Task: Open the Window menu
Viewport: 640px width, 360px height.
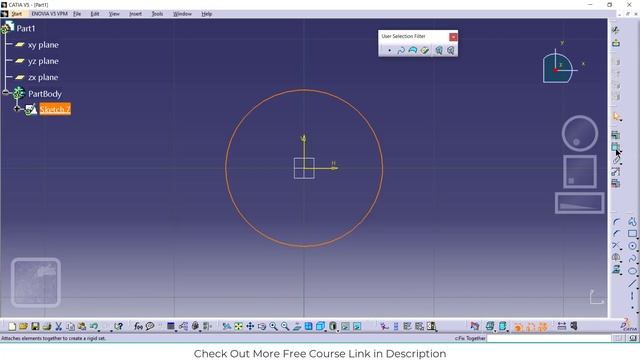Action: pos(182,14)
